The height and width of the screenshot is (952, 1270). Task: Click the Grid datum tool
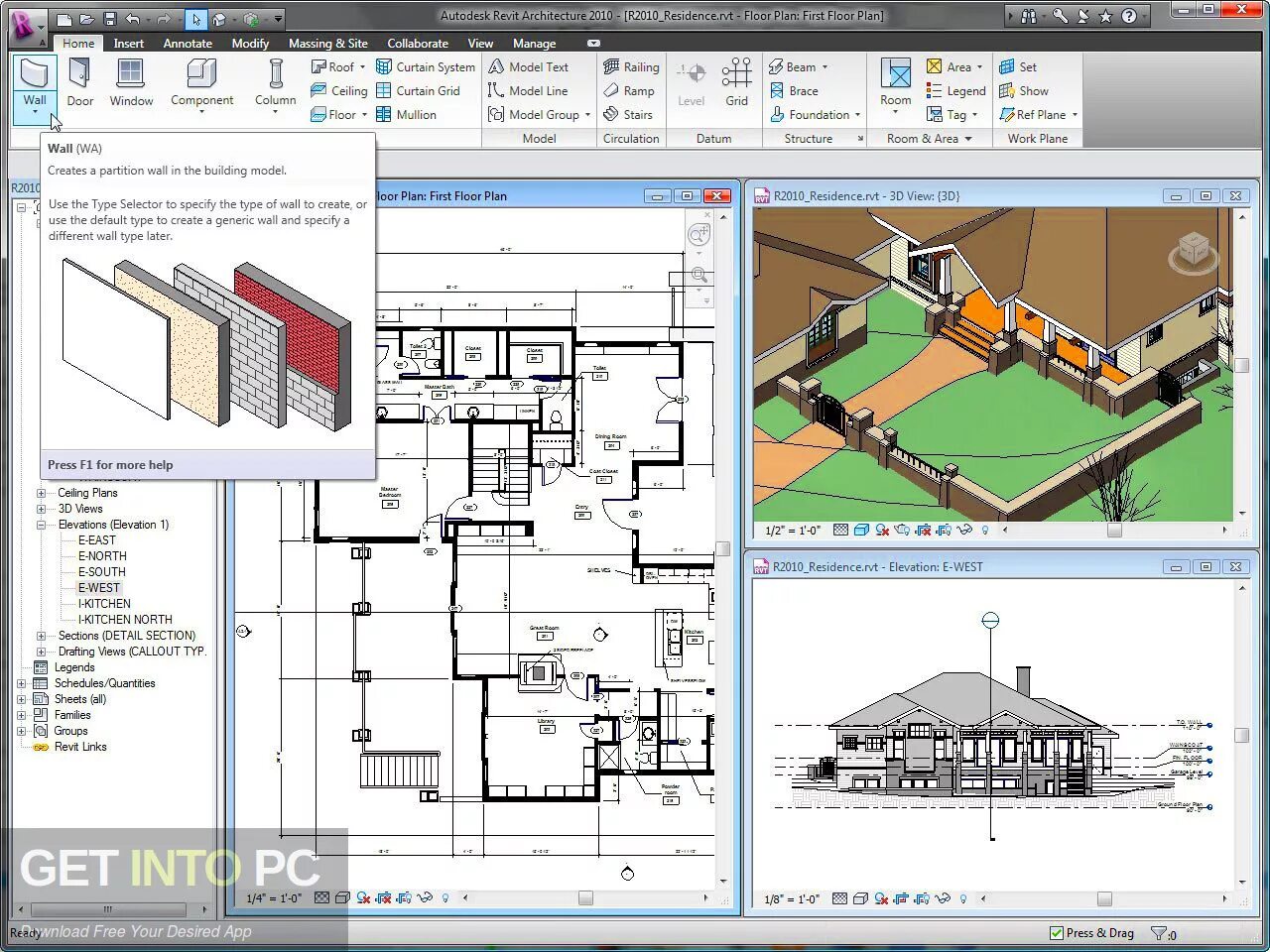pos(736,82)
